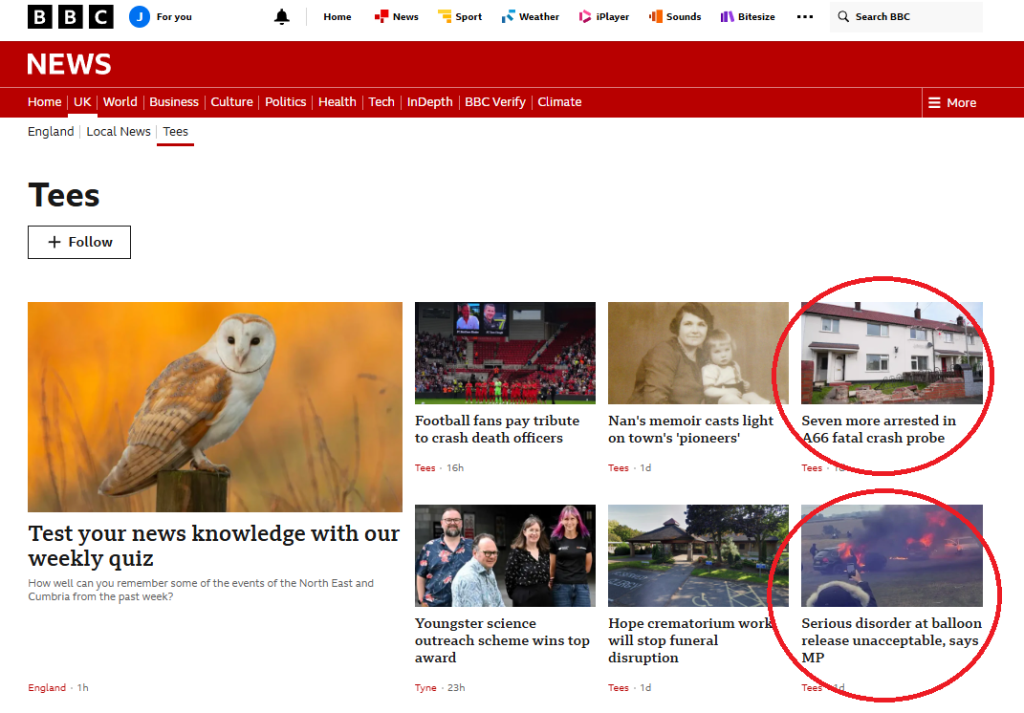Select InDepth in news navigation

430,102
